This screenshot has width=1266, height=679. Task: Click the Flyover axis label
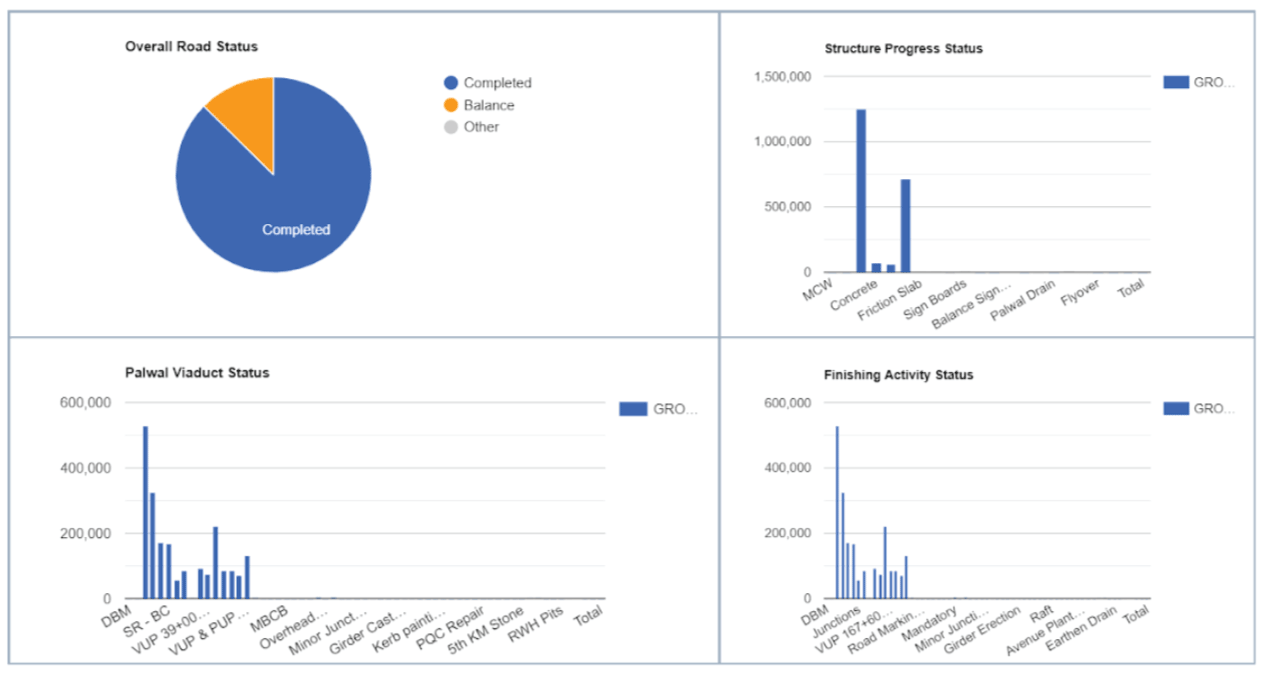coord(1080,293)
